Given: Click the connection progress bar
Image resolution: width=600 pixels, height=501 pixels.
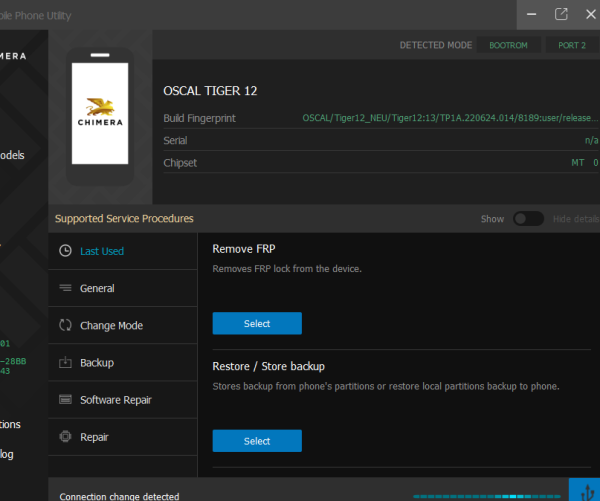Looking at the screenshot, I should tap(487, 496).
